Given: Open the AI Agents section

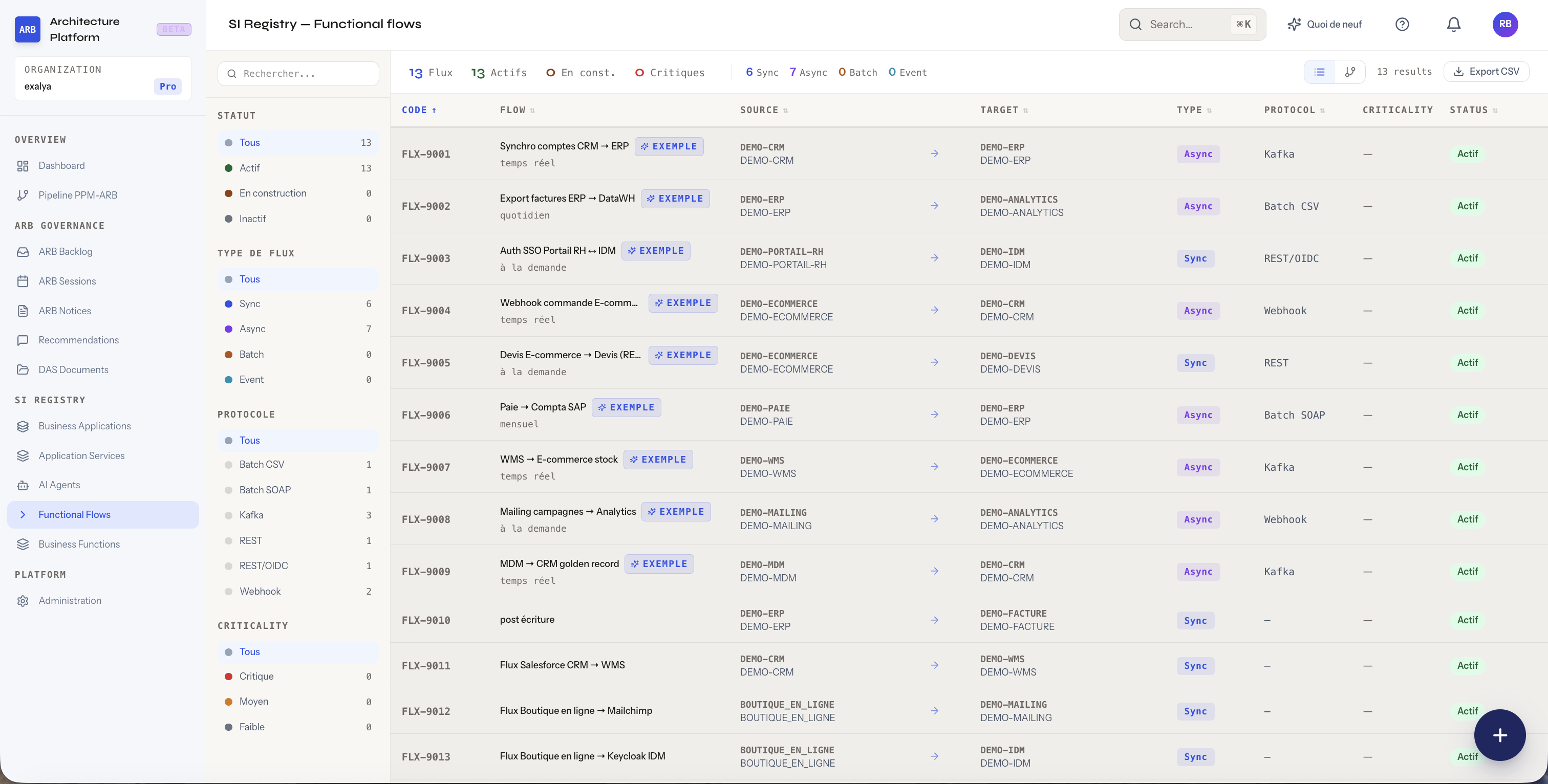Looking at the screenshot, I should click(x=103, y=486).
